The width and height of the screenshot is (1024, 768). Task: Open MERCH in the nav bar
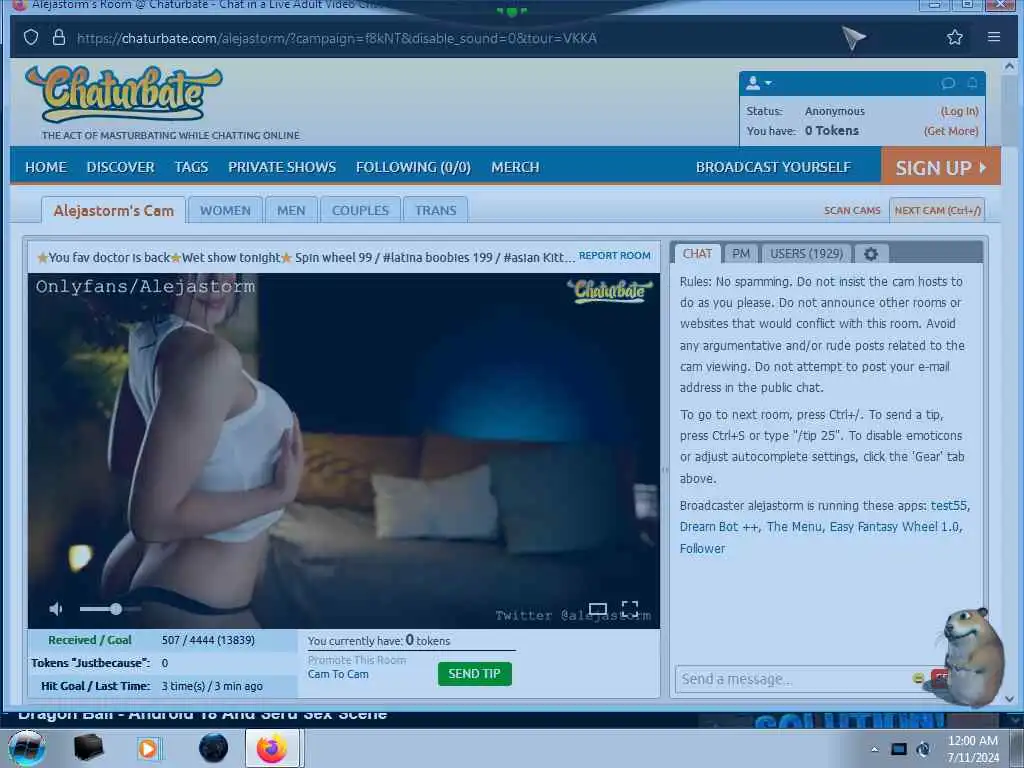point(515,167)
